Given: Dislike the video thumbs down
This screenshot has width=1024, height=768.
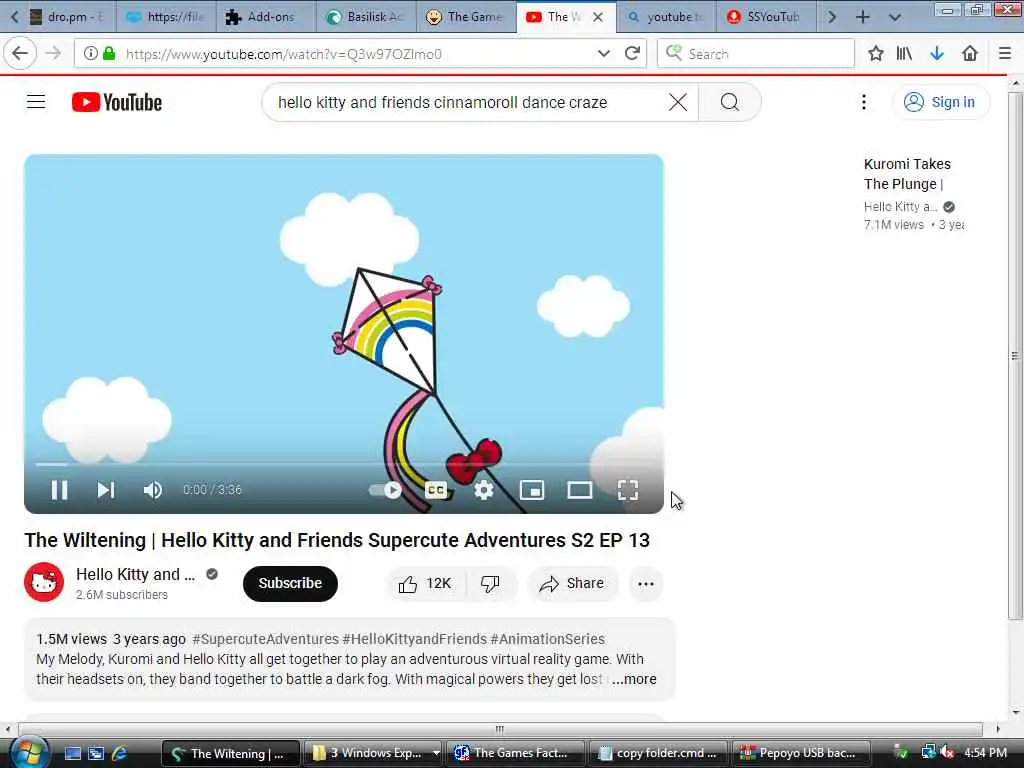Looking at the screenshot, I should pos(490,583).
